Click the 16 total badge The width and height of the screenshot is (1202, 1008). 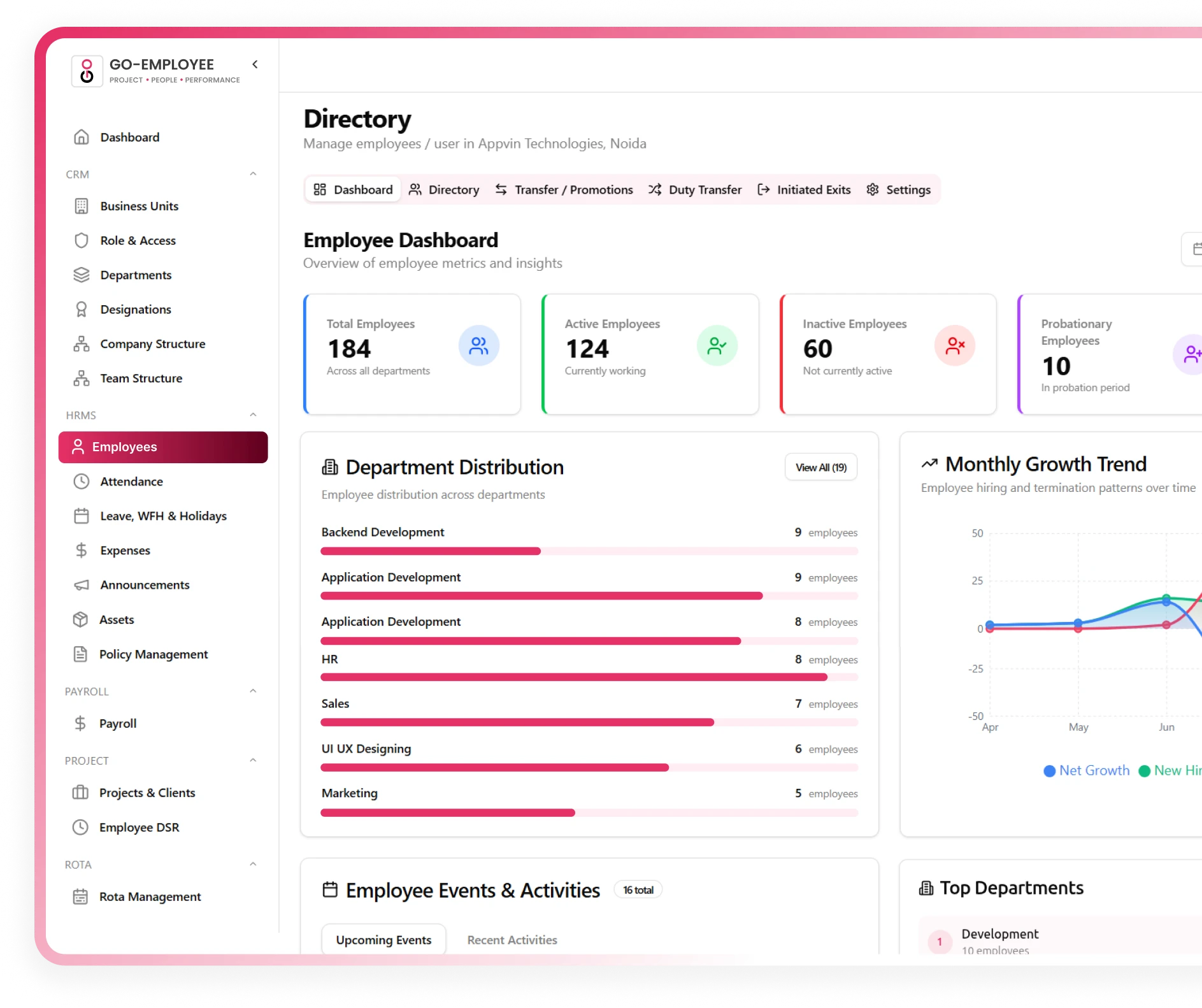(x=638, y=889)
